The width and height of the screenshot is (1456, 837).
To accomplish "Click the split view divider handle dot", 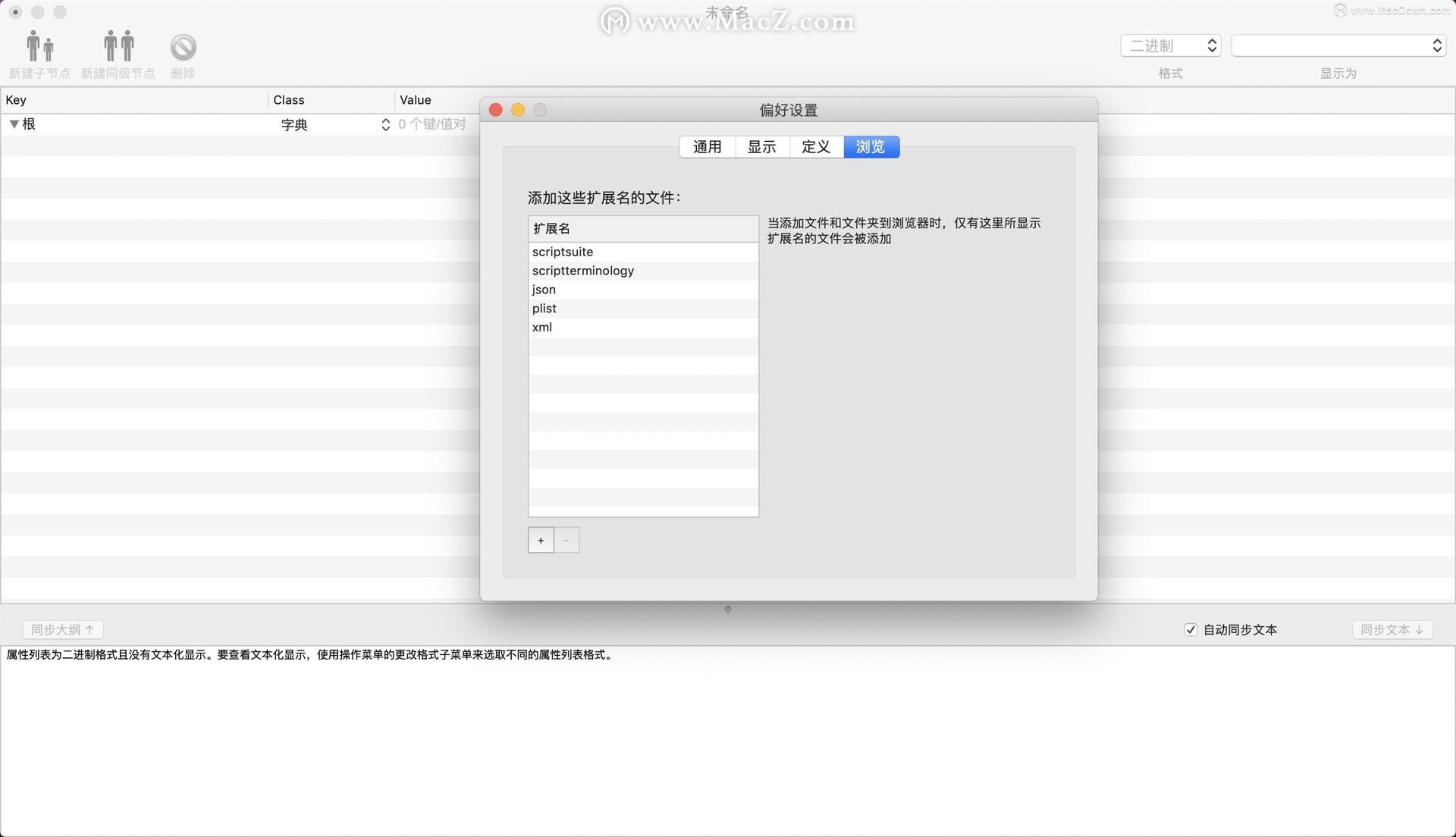I will pyautogui.click(x=728, y=609).
